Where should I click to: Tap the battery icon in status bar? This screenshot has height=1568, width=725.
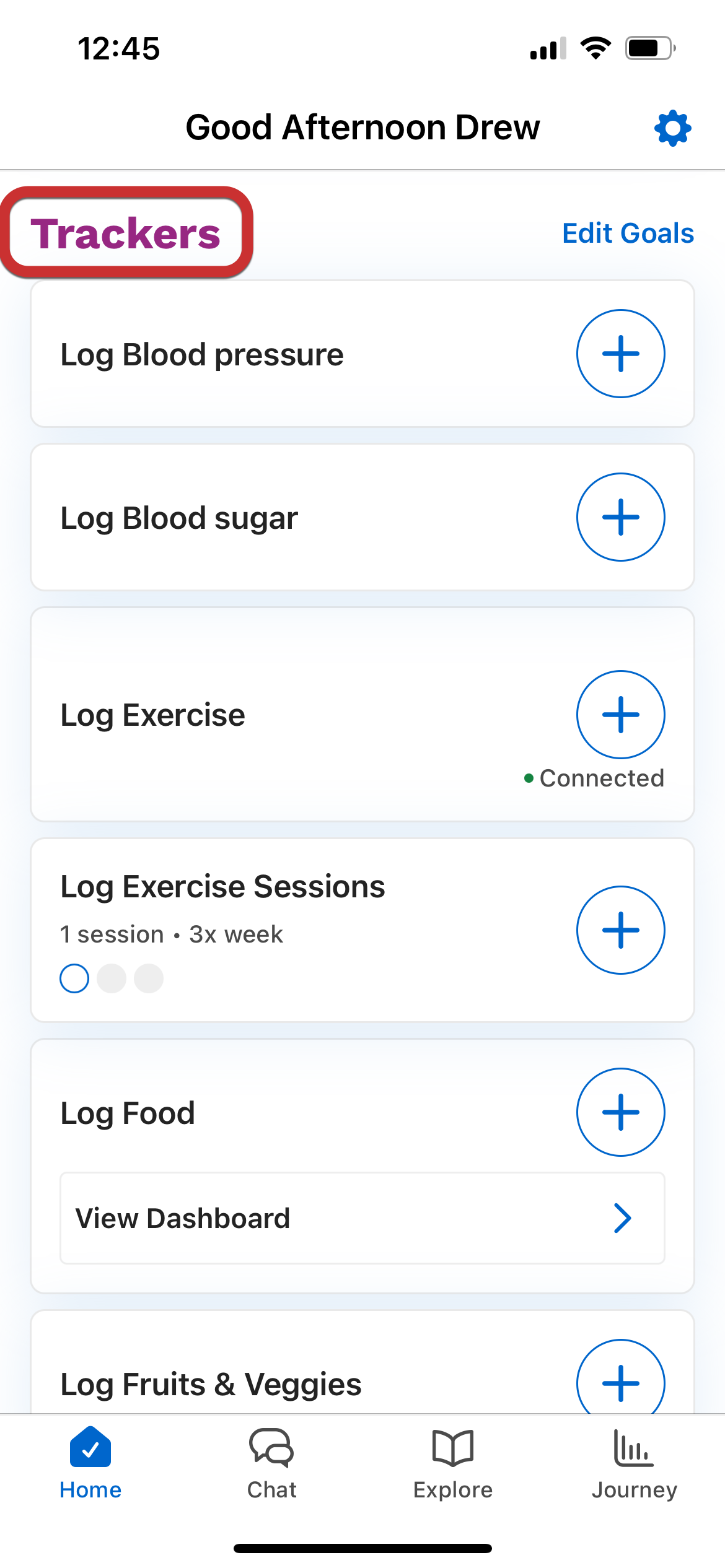tap(649, 48)
